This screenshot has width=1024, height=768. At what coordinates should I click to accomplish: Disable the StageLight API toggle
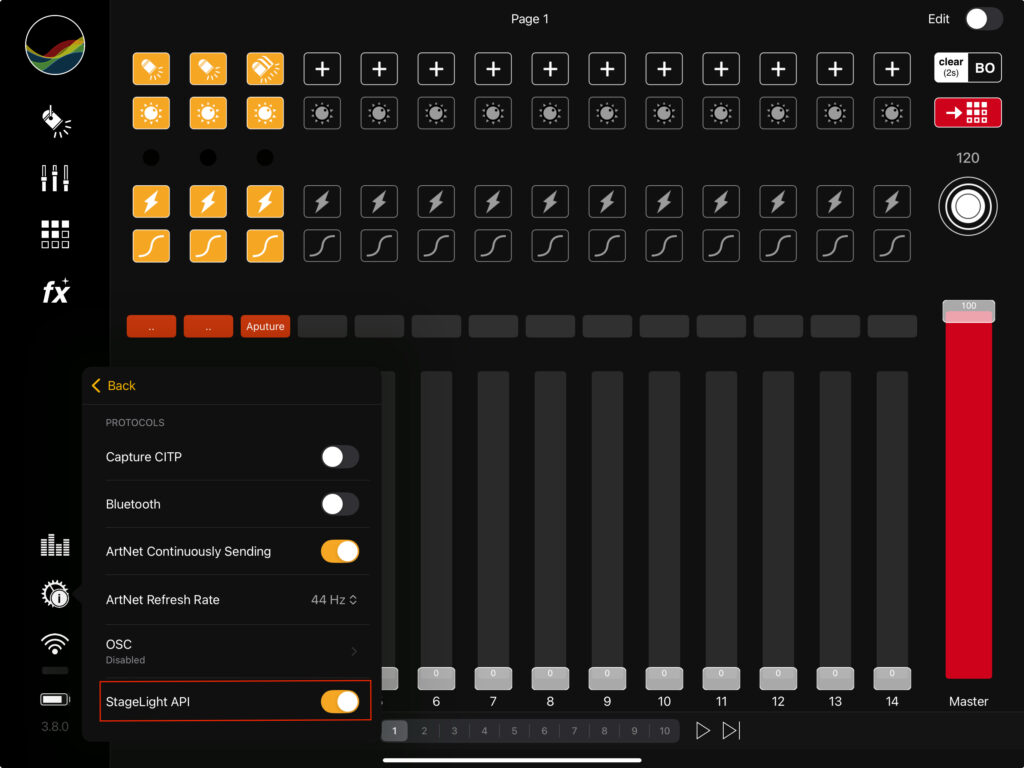(x=339, y=702)
